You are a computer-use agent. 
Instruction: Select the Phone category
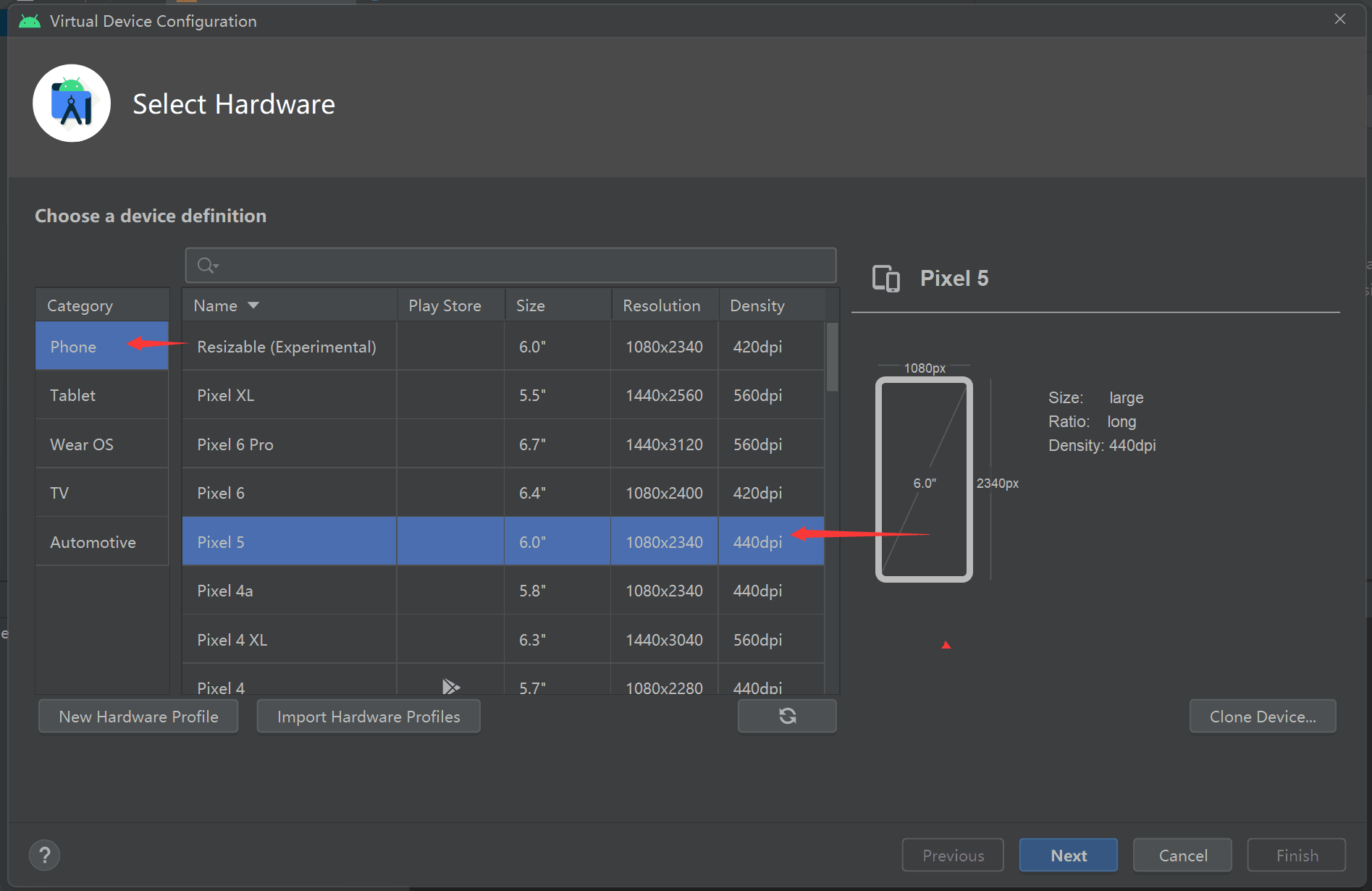102,347
